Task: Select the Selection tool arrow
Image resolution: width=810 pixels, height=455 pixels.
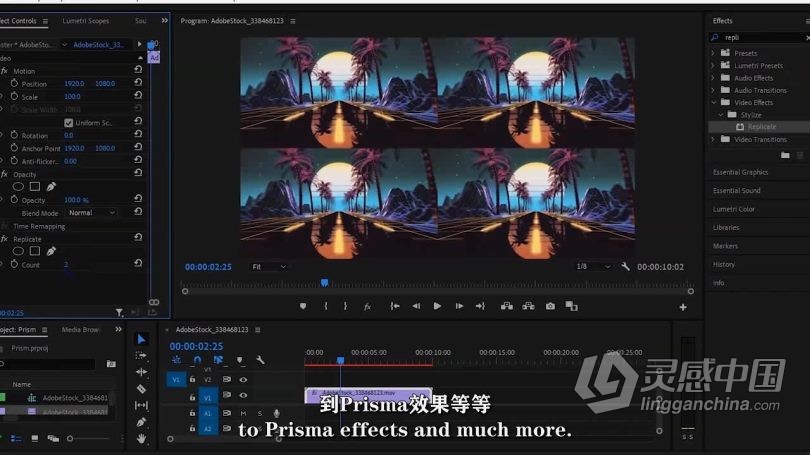Action: tap(141, 339)
